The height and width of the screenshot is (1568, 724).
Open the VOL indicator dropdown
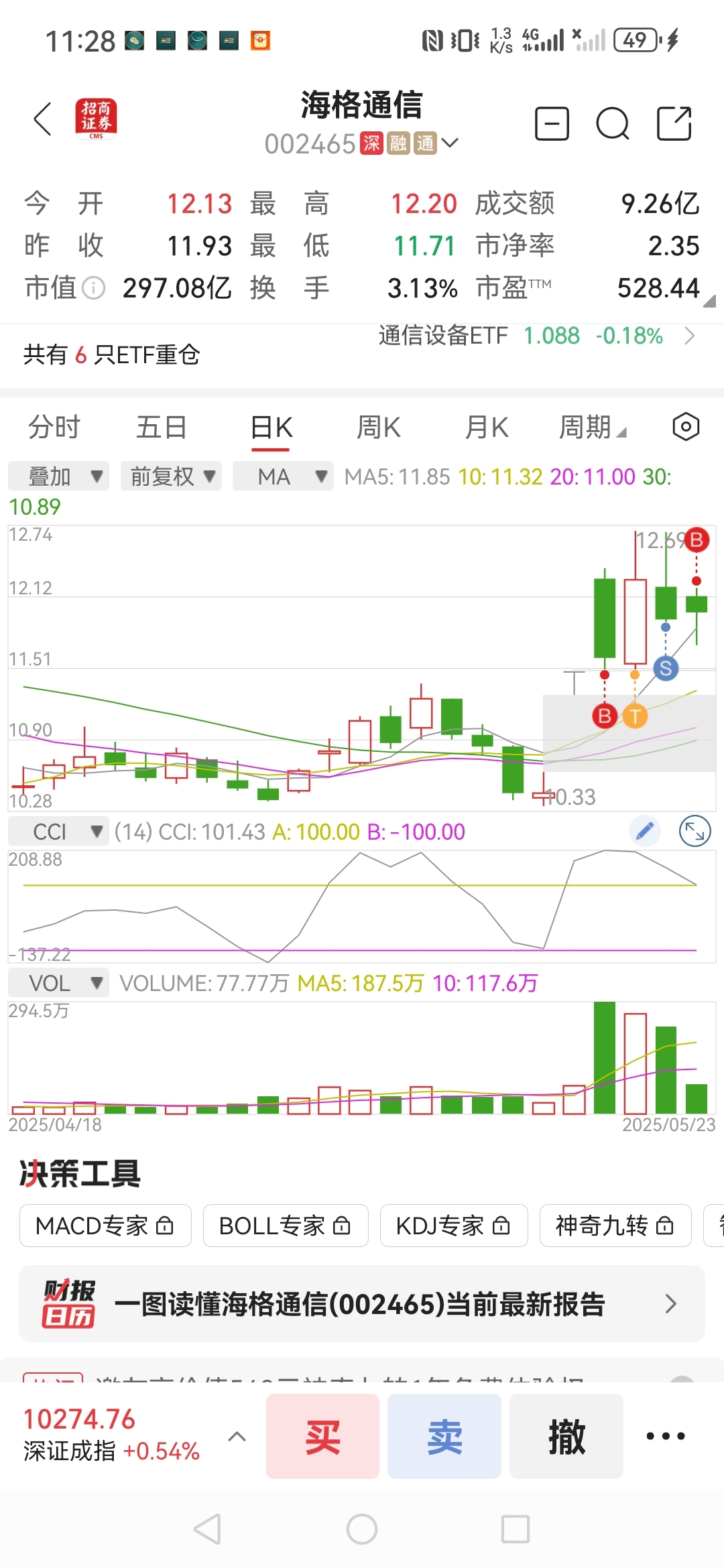click(59, 983)
